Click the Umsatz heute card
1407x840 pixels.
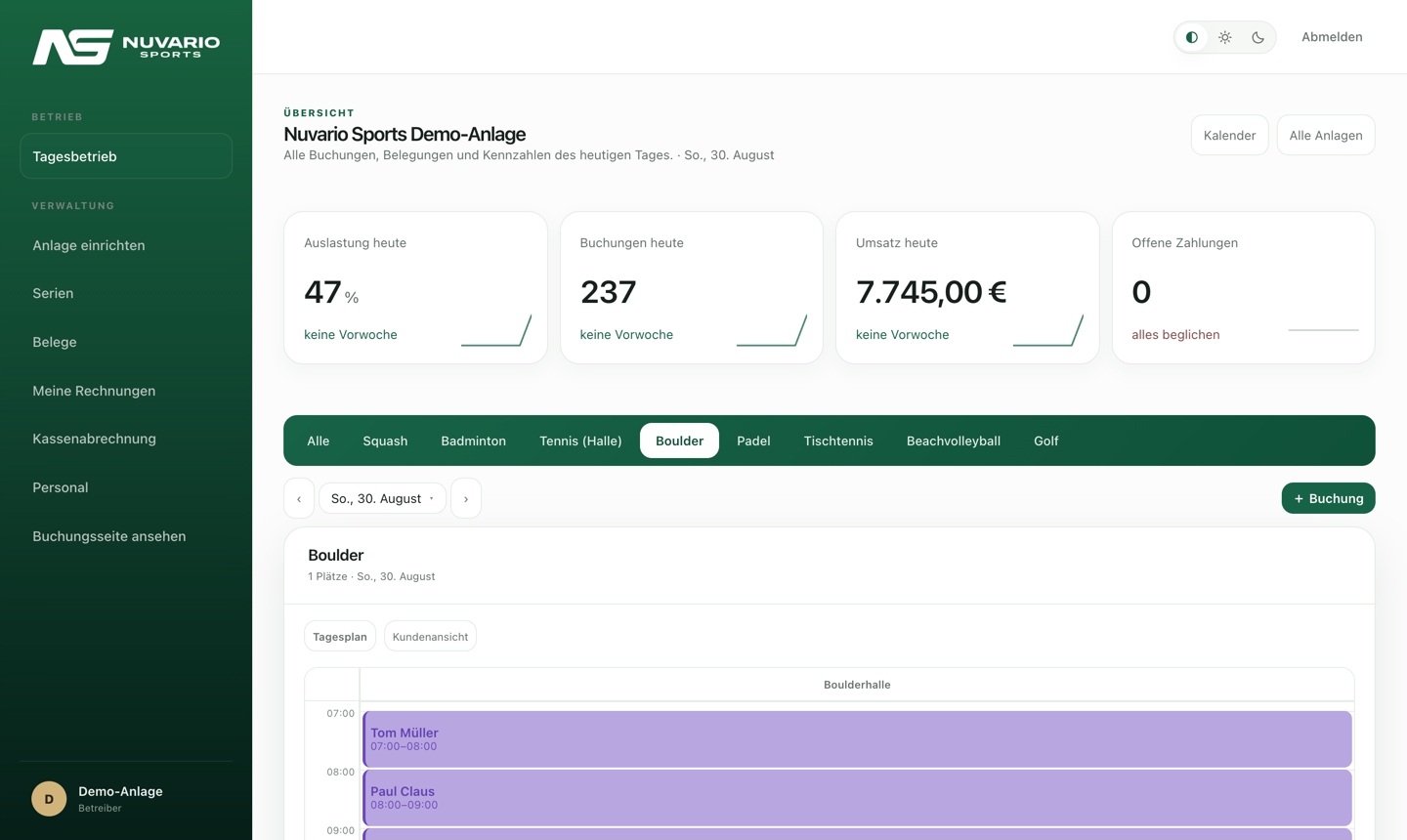tap(967, 288)
